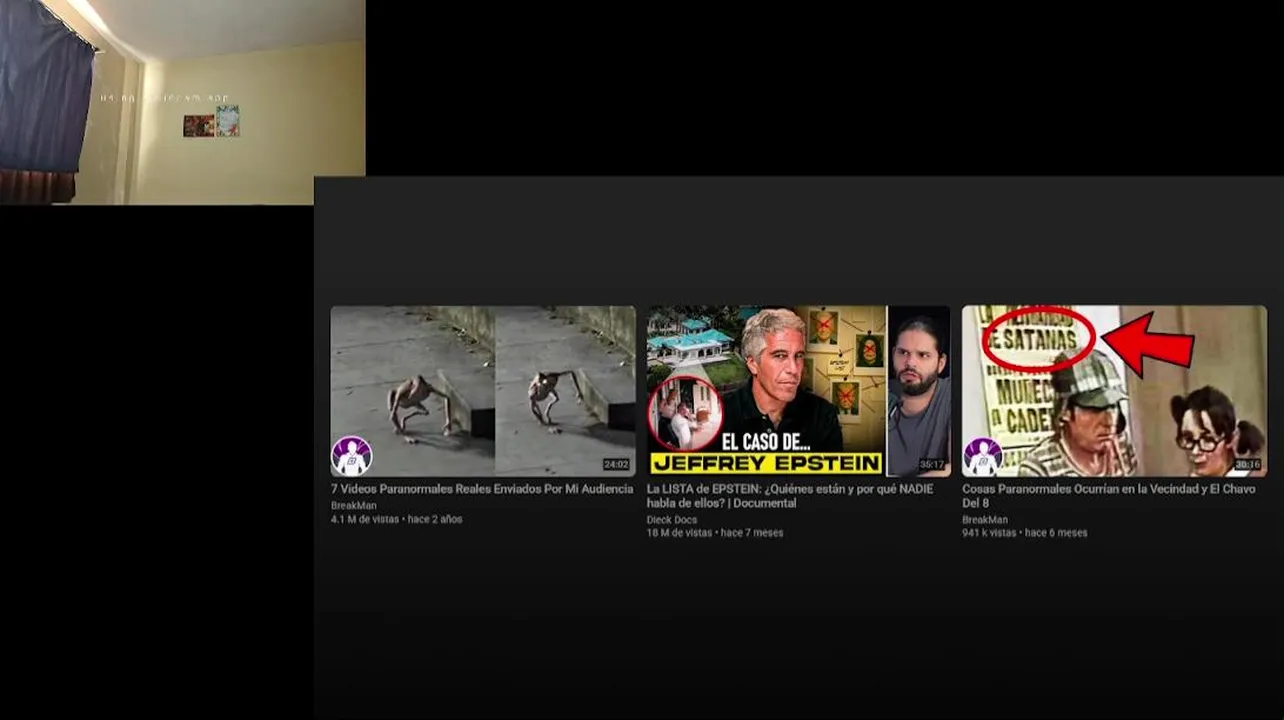1284x720 pixels.
Task: Open title 'La LISTA de EPSTEIN' documentary
Action: pyautogui.click(x=790, y=496)
